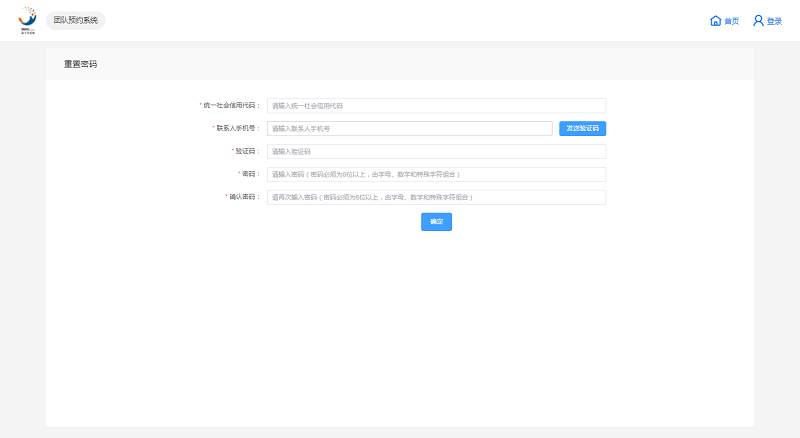Viewport: 800px width, 438px height.
Task: Click the 团队预约系统 title badge
Action: click(x=76, y=20)
